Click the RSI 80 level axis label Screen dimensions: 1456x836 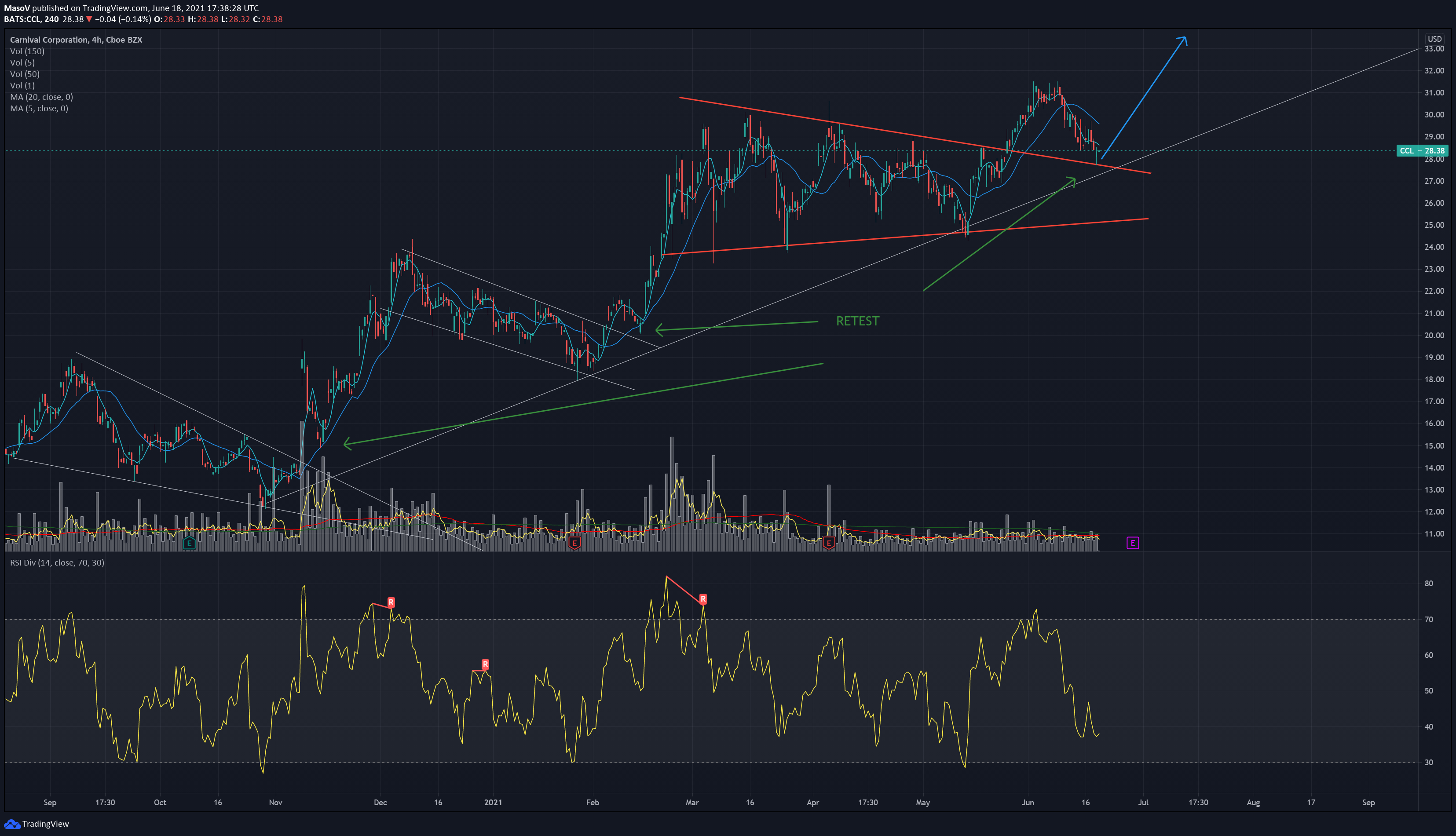[1428, 584]
